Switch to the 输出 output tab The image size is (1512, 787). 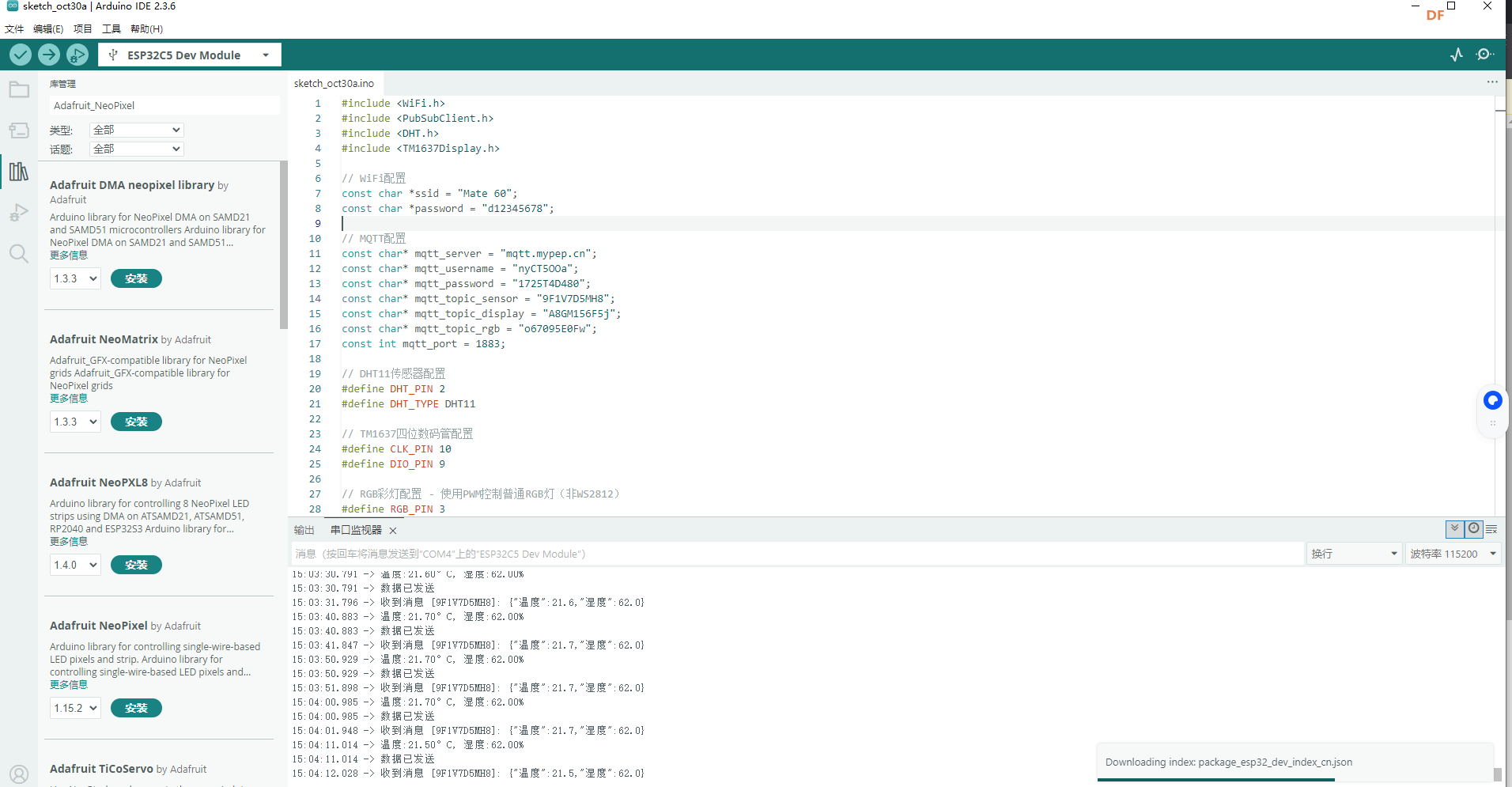(304, 530)
